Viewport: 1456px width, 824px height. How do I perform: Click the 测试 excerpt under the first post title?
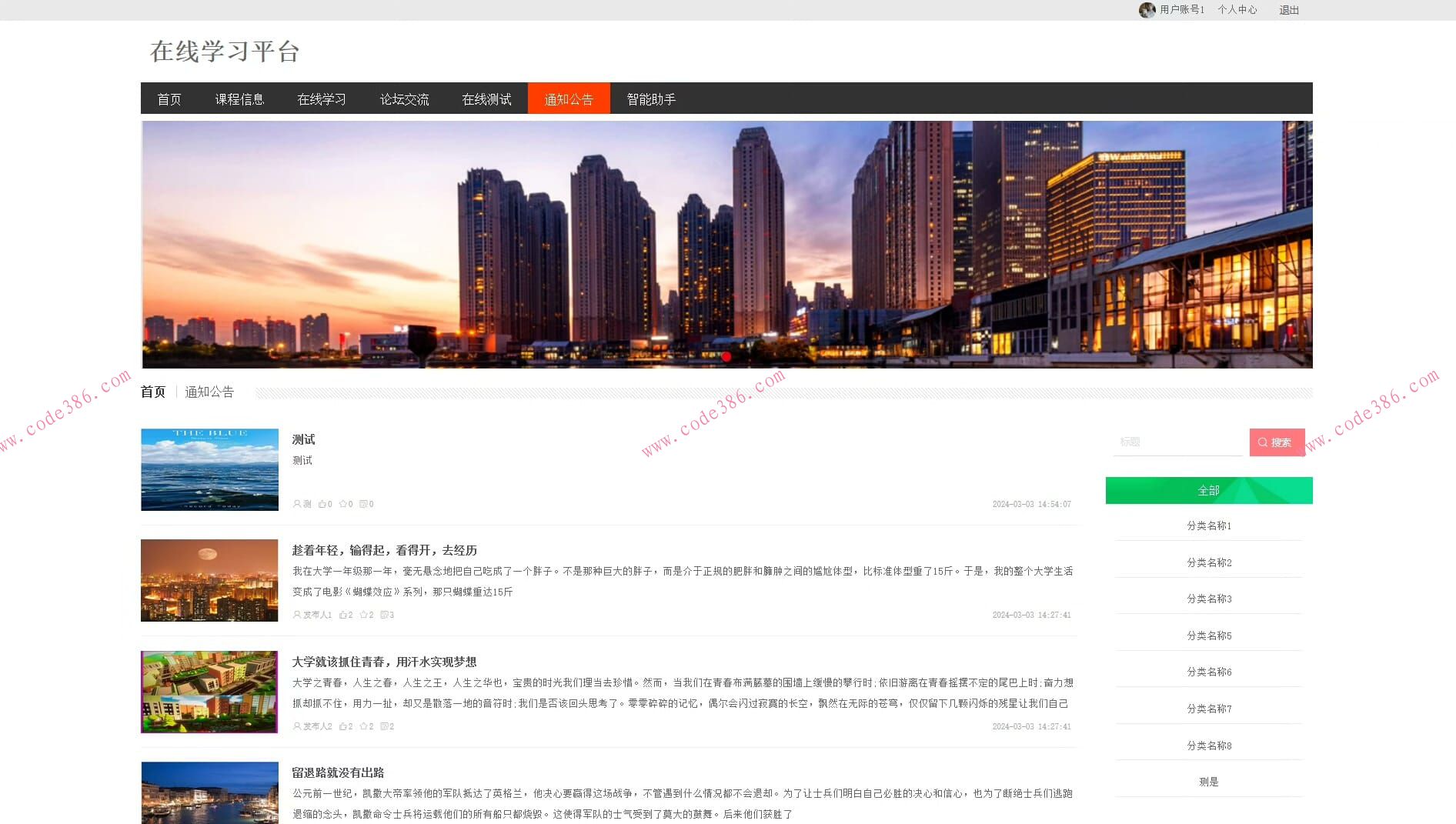pyautogui.click(x=302, y=461)
